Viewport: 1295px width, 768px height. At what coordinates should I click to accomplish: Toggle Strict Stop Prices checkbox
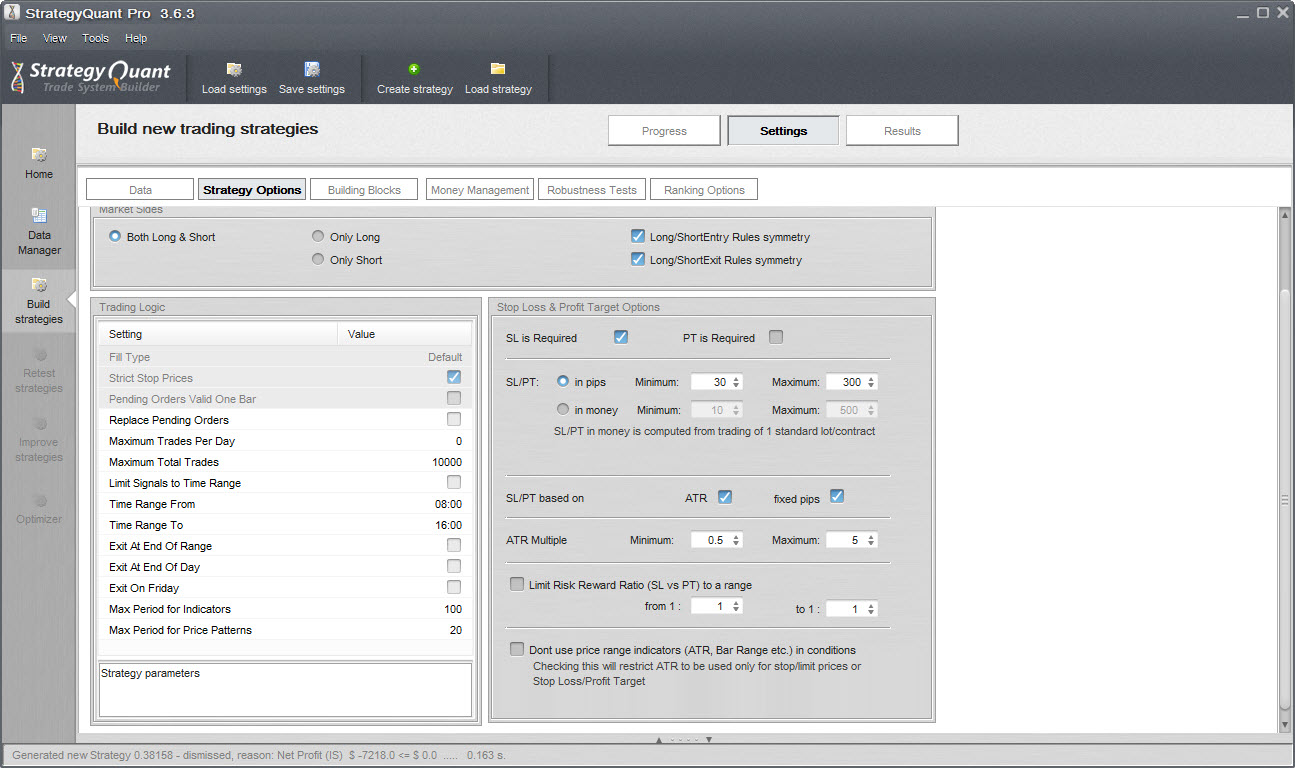point(454,377)
